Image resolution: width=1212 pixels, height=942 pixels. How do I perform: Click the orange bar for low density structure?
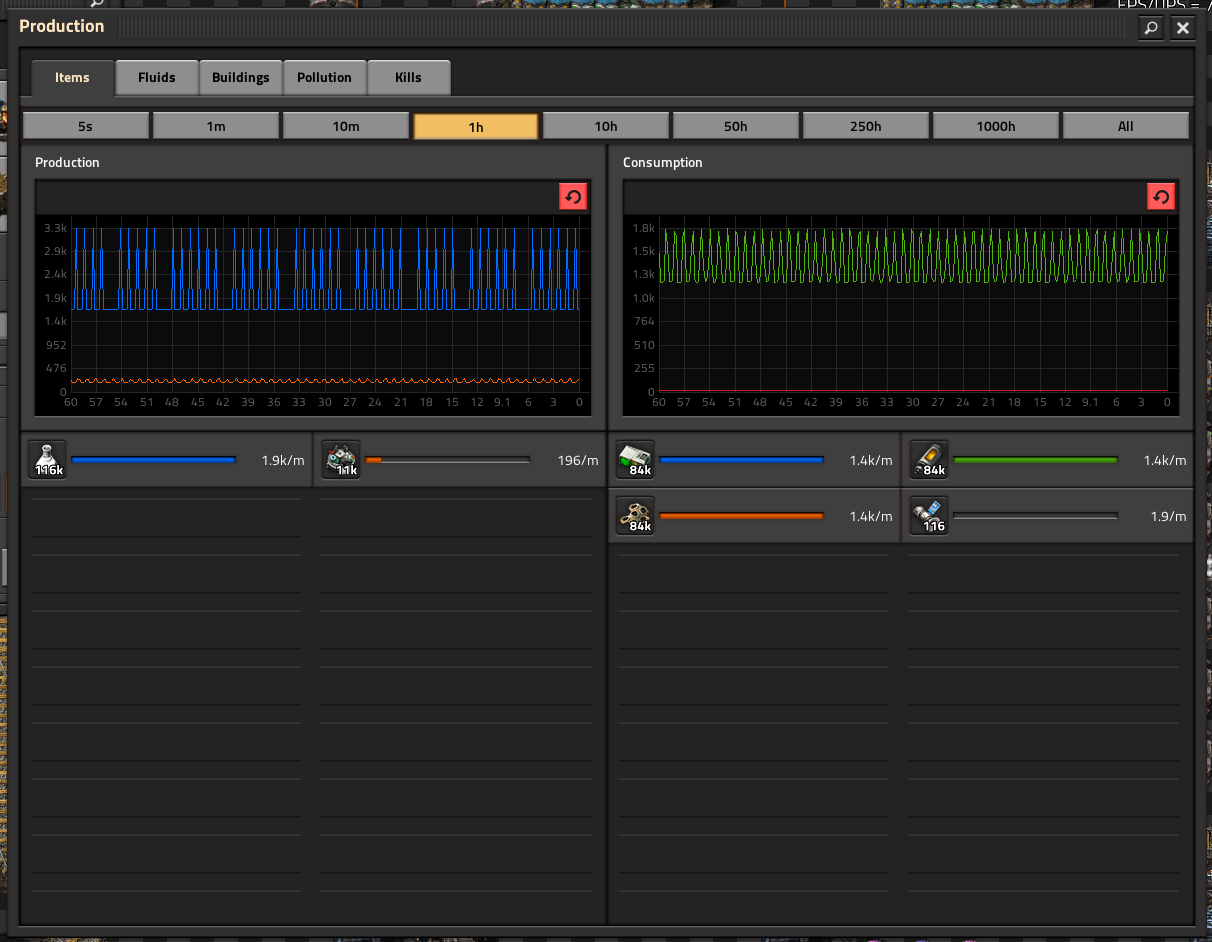(x=741, y=516)
